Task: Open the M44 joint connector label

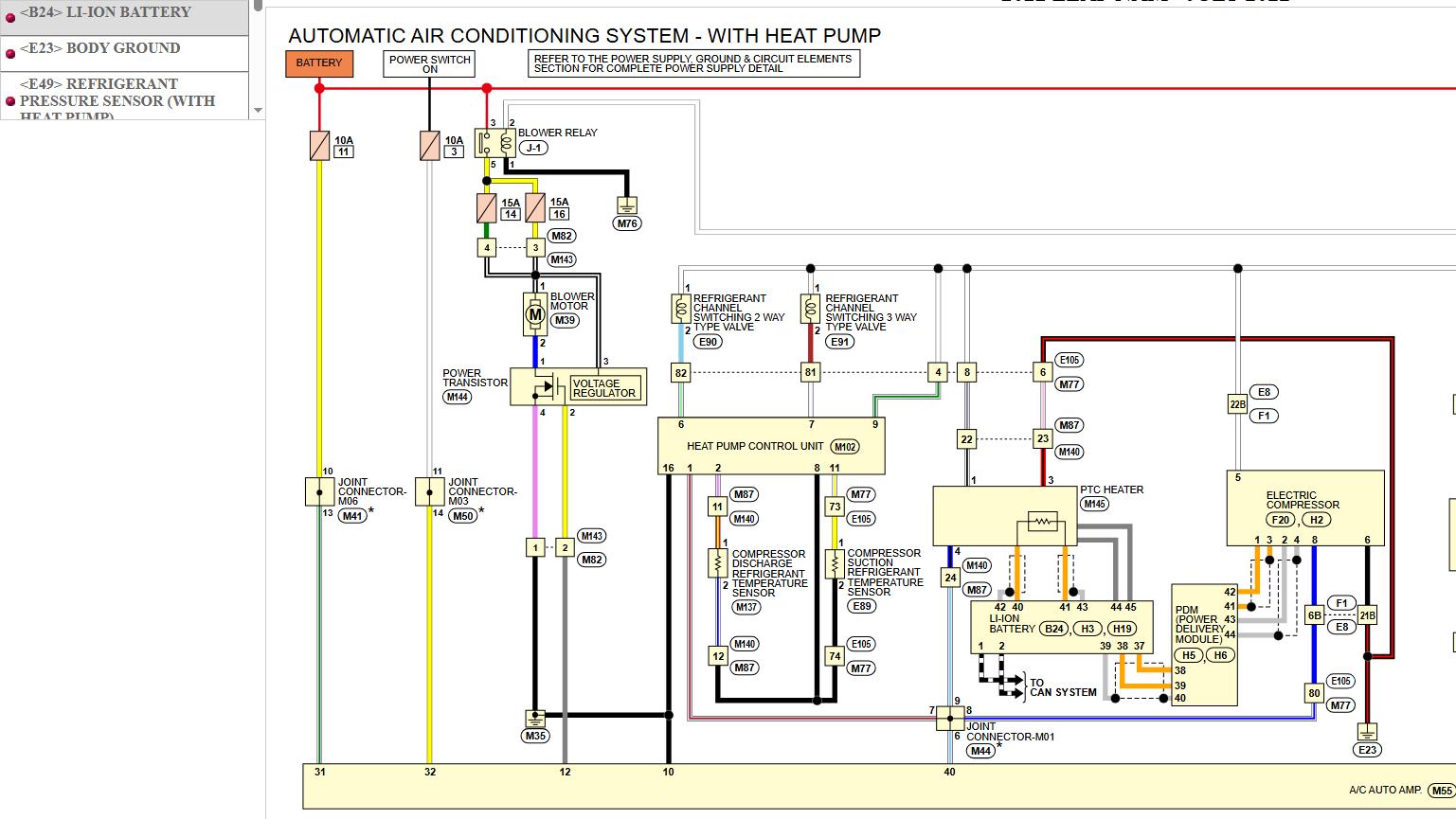Action: pos(980,751)
